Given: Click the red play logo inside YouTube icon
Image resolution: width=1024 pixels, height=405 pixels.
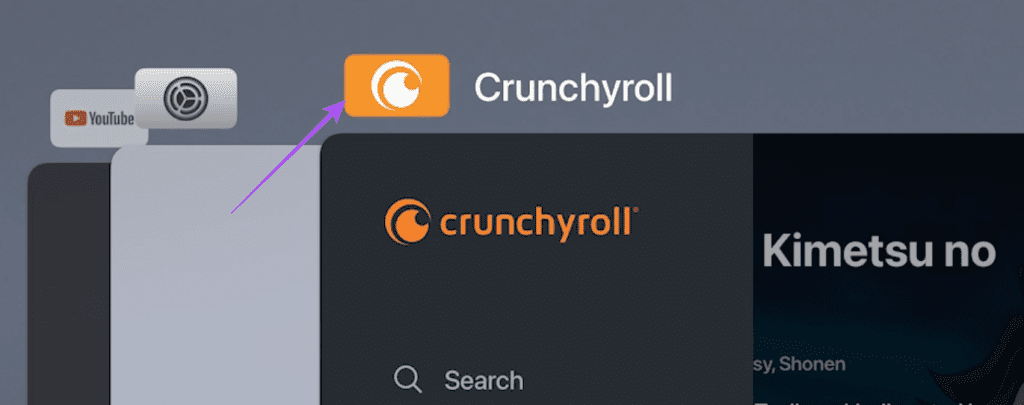Looking at the screenshot, I should pyautogui.click(x=75, y=118).
